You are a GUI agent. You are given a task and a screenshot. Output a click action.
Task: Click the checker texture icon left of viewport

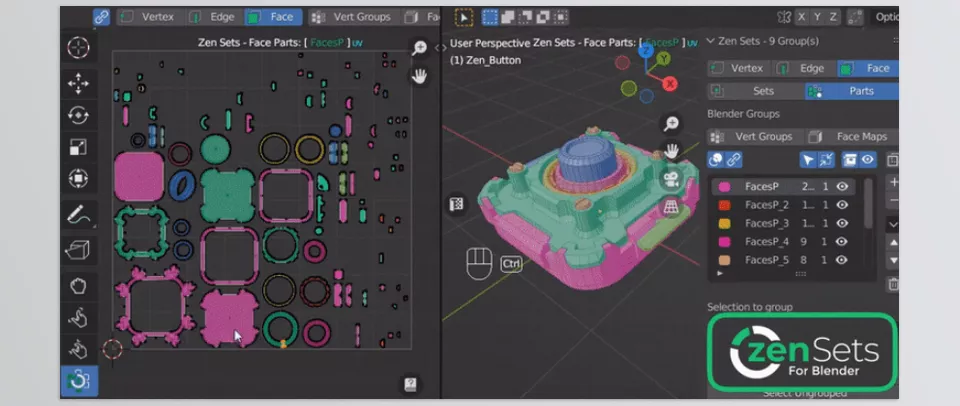[457, 204]
